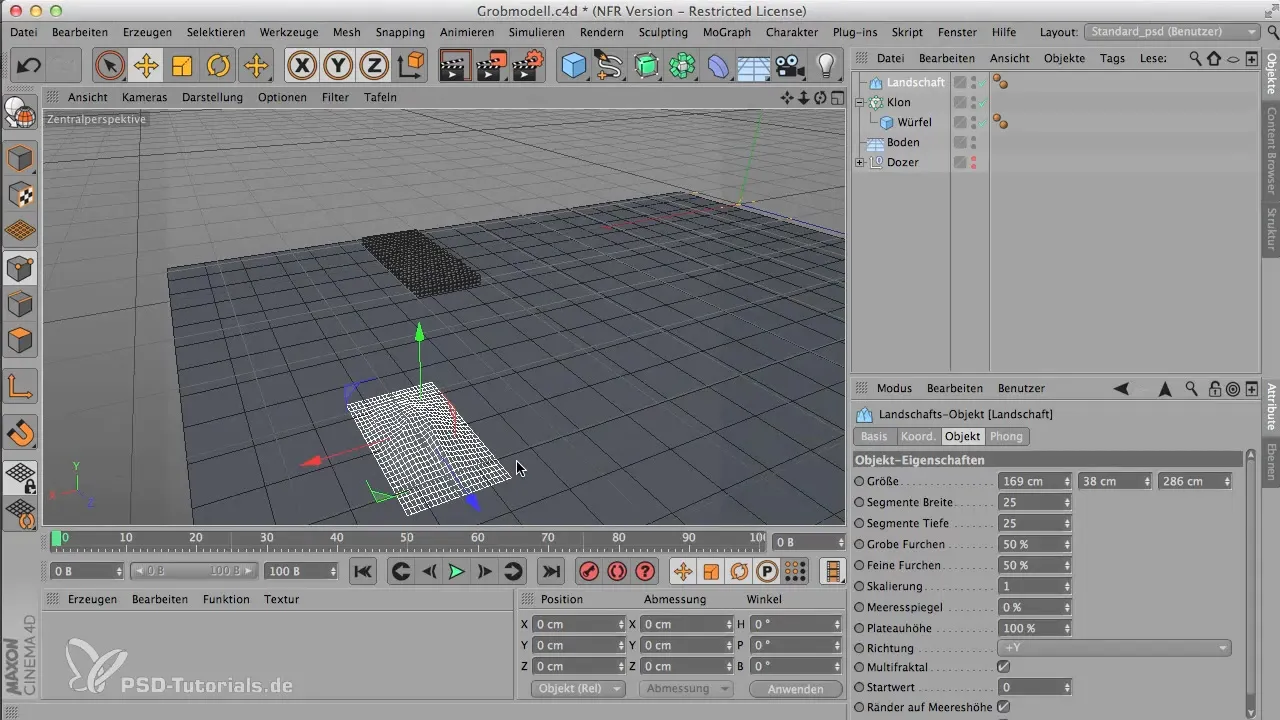
Task: Search in attribute manager
Action: point(1191,388)
